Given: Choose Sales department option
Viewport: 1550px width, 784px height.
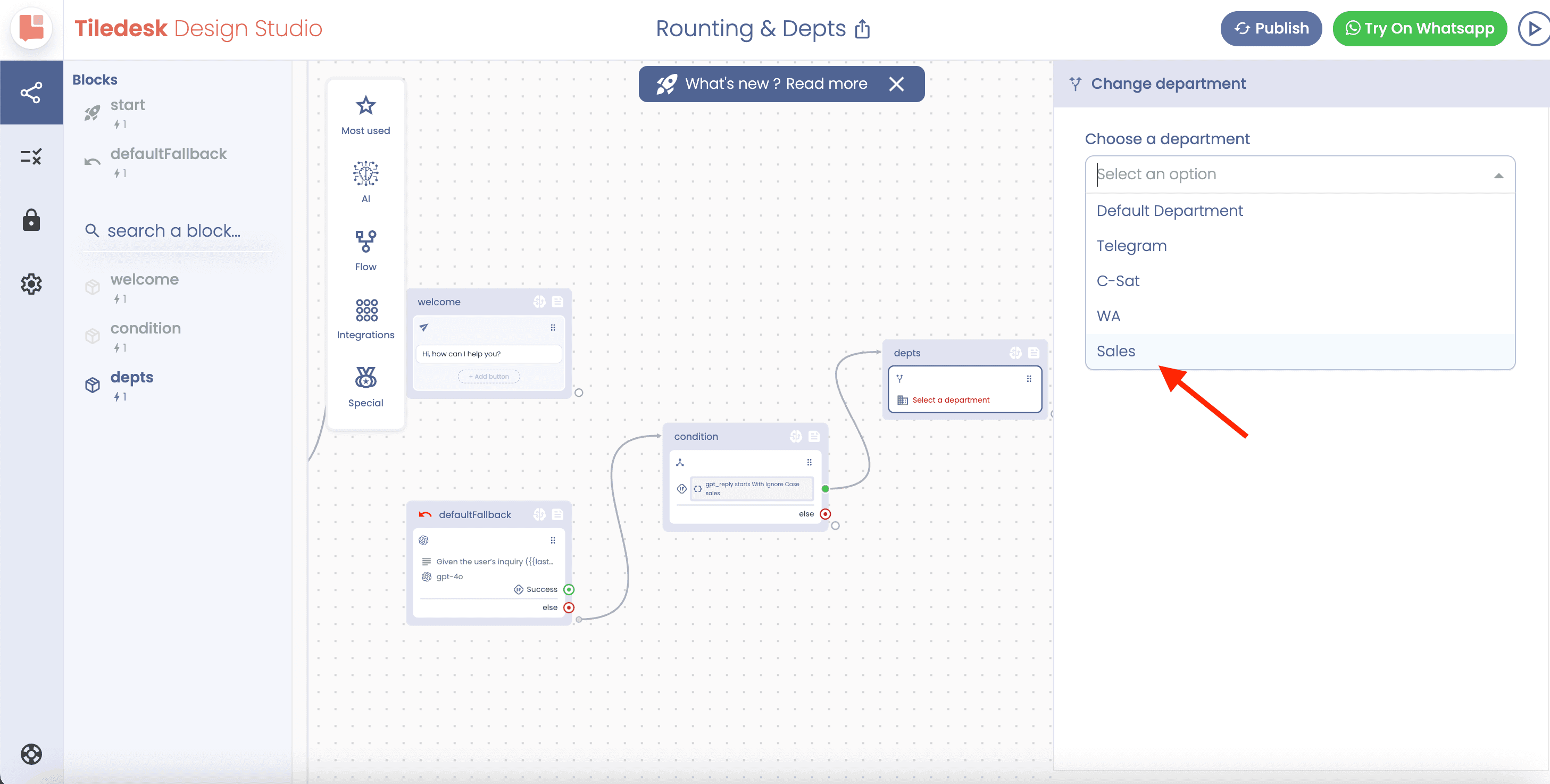Looking at the screenshot, I should coord(1299,351).
